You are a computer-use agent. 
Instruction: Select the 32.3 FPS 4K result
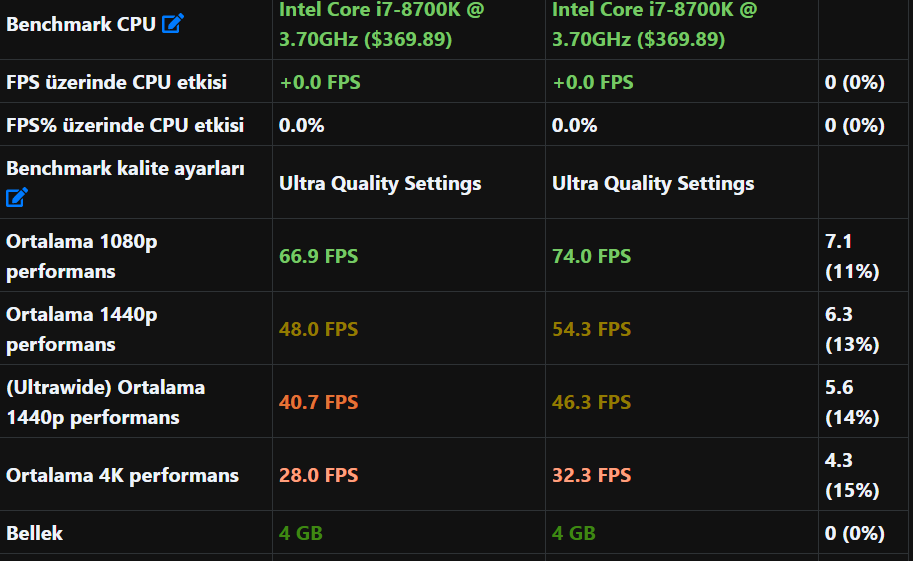click(591, 475)
